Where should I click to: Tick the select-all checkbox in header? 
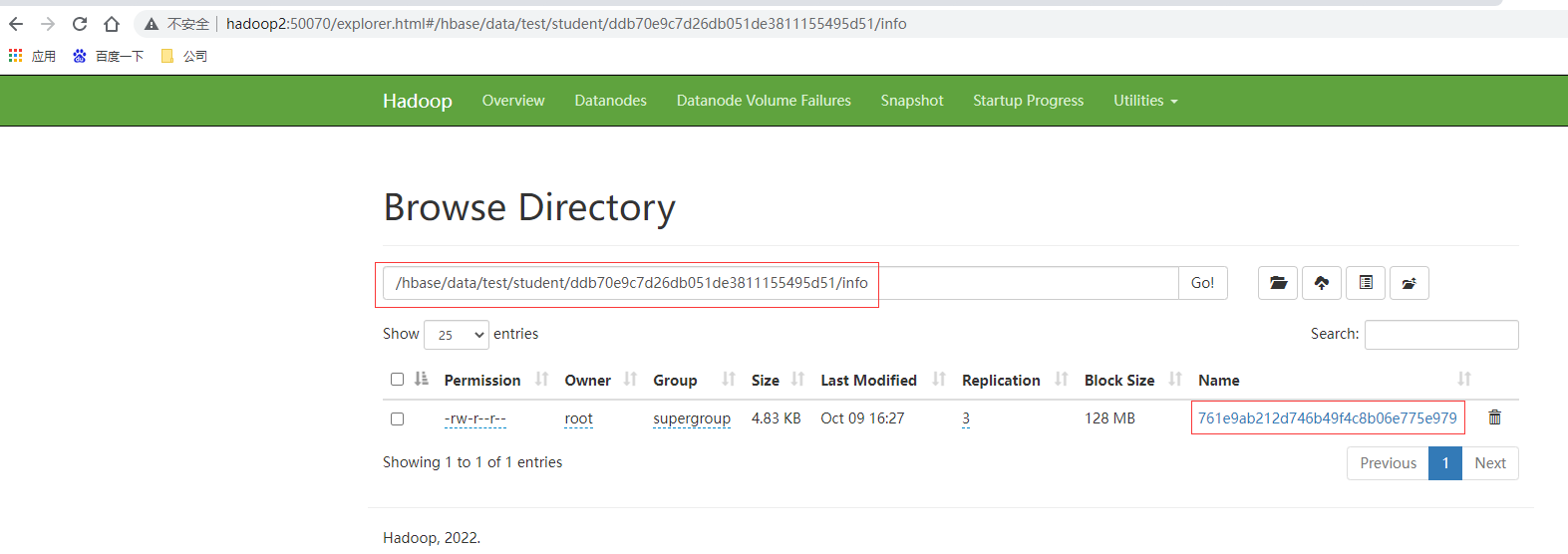(x=397, y=379)
